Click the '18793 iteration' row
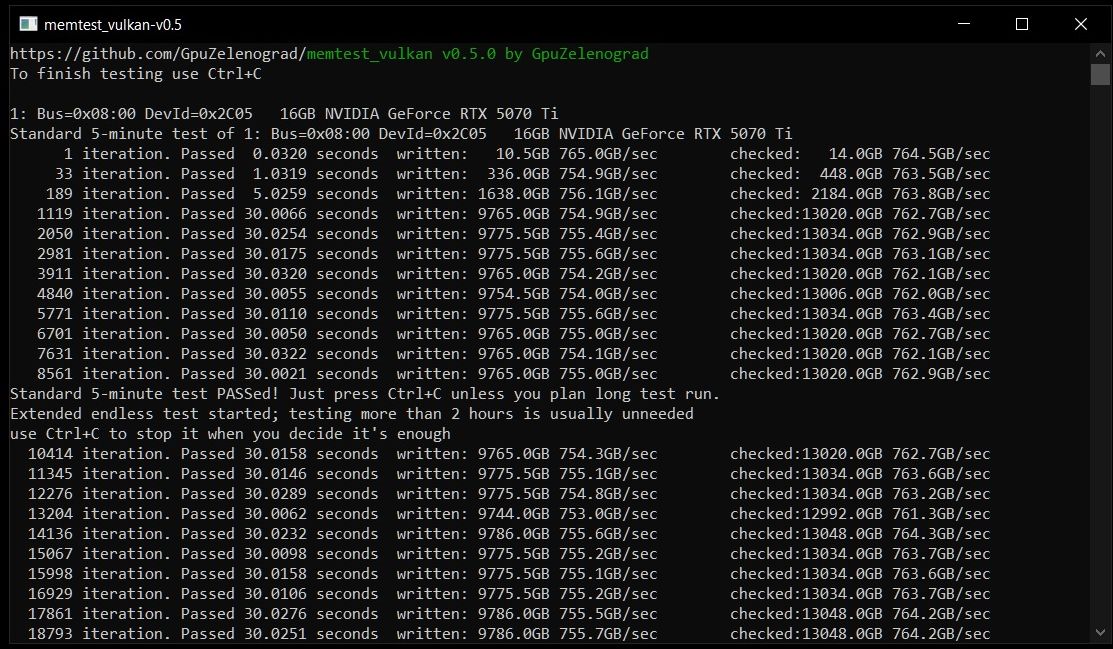This screenshot has height=649, width=1113. tap(509, 633)
